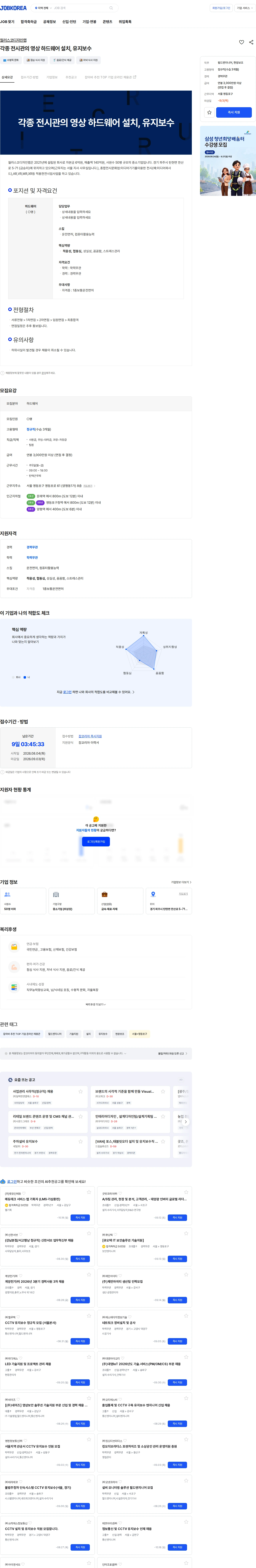Click the JOBKOREA logo
The image size is (256, 1568).
click(13, 8)
